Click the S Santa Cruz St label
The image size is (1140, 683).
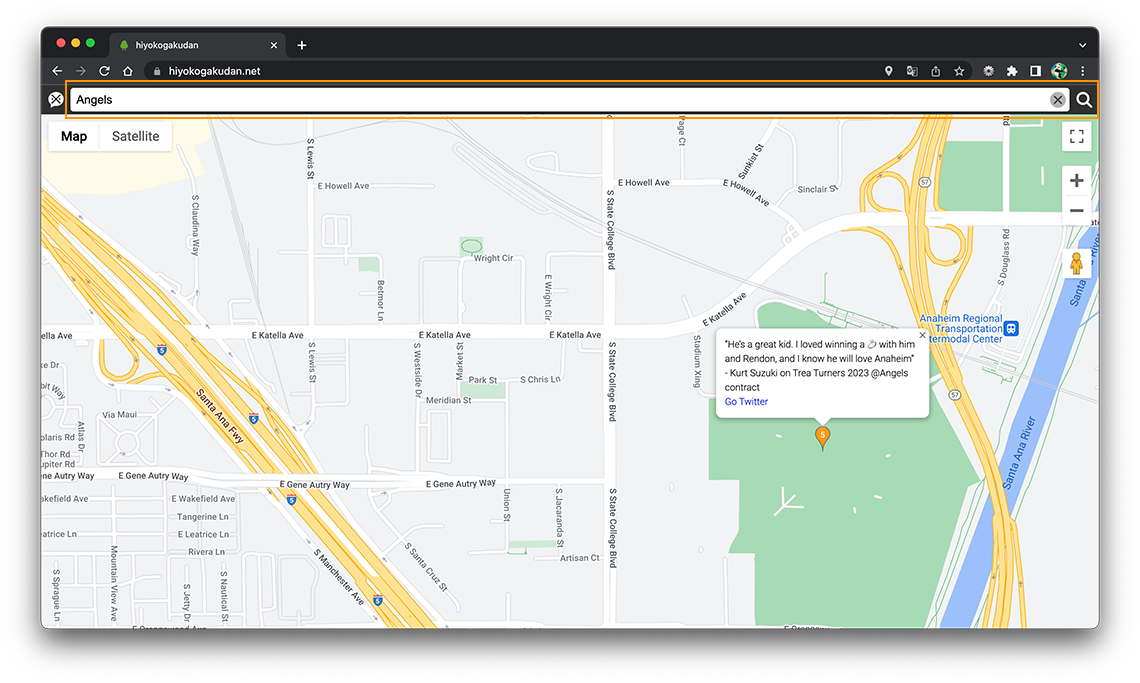427,567
